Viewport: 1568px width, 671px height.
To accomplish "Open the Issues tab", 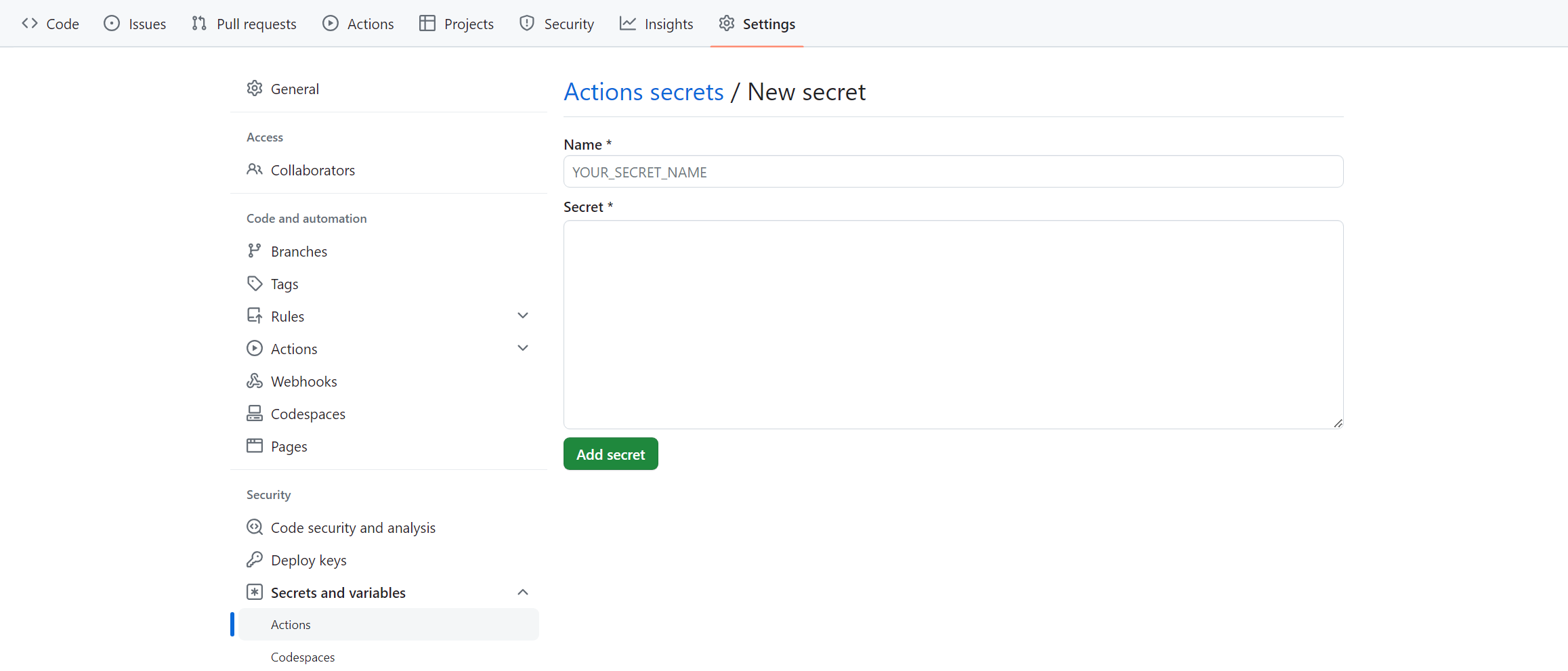I will coord(135,24).
